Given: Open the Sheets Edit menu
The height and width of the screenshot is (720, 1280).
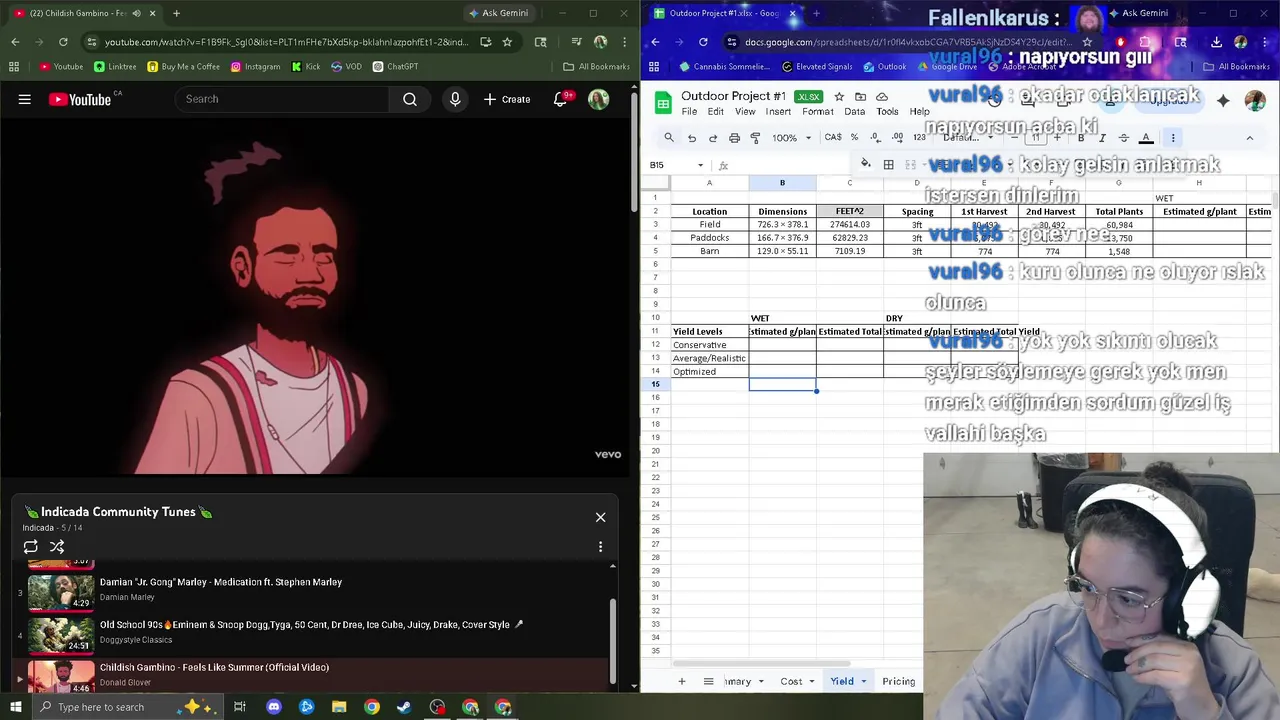Looking at the screenshot, I should [x=715, y=112].
